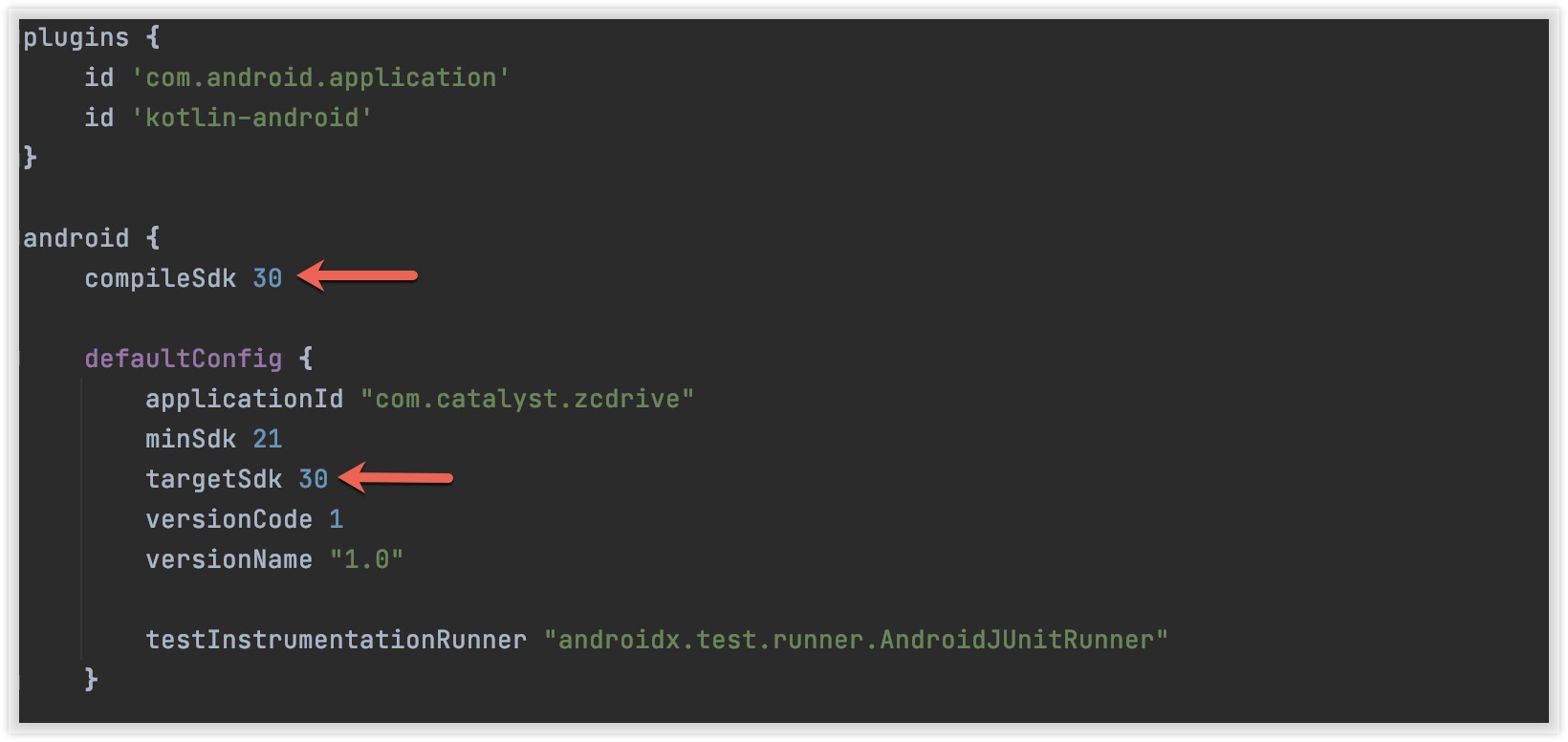Screen dimensions: 1568x742
Task: Click the versionCode value 1
Action: [336, 519]
